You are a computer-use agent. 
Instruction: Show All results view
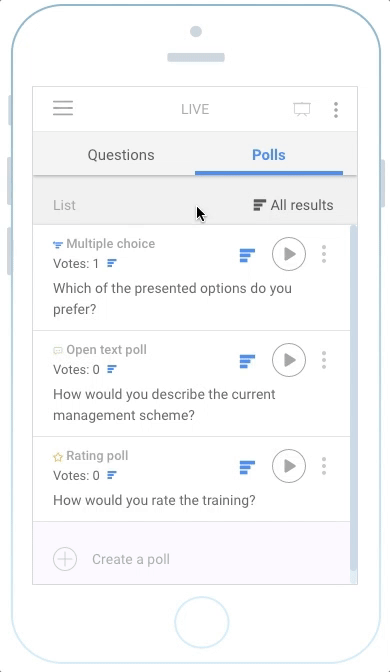pos(293,205)
